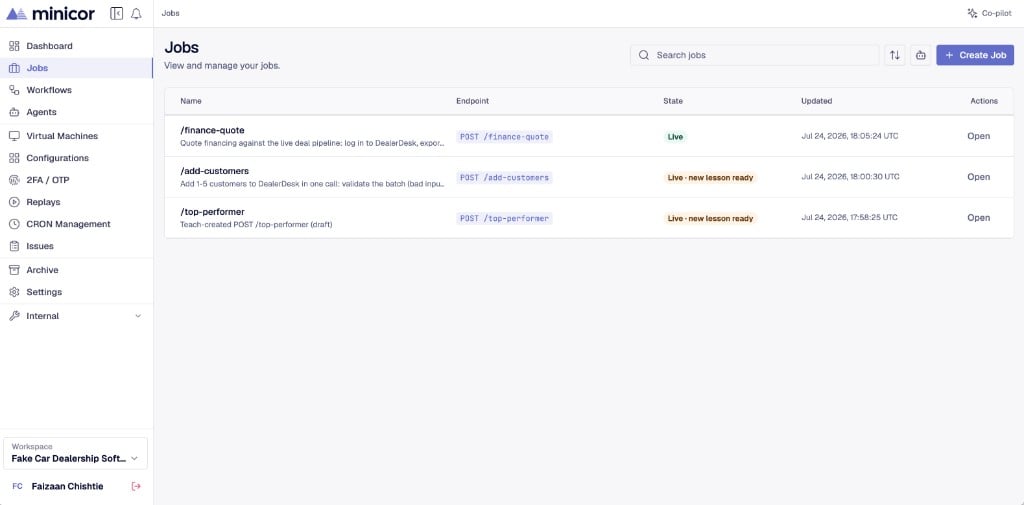Focus the Search jobs field
Viewport: 1024px width, 505px height.
[754, 55]
